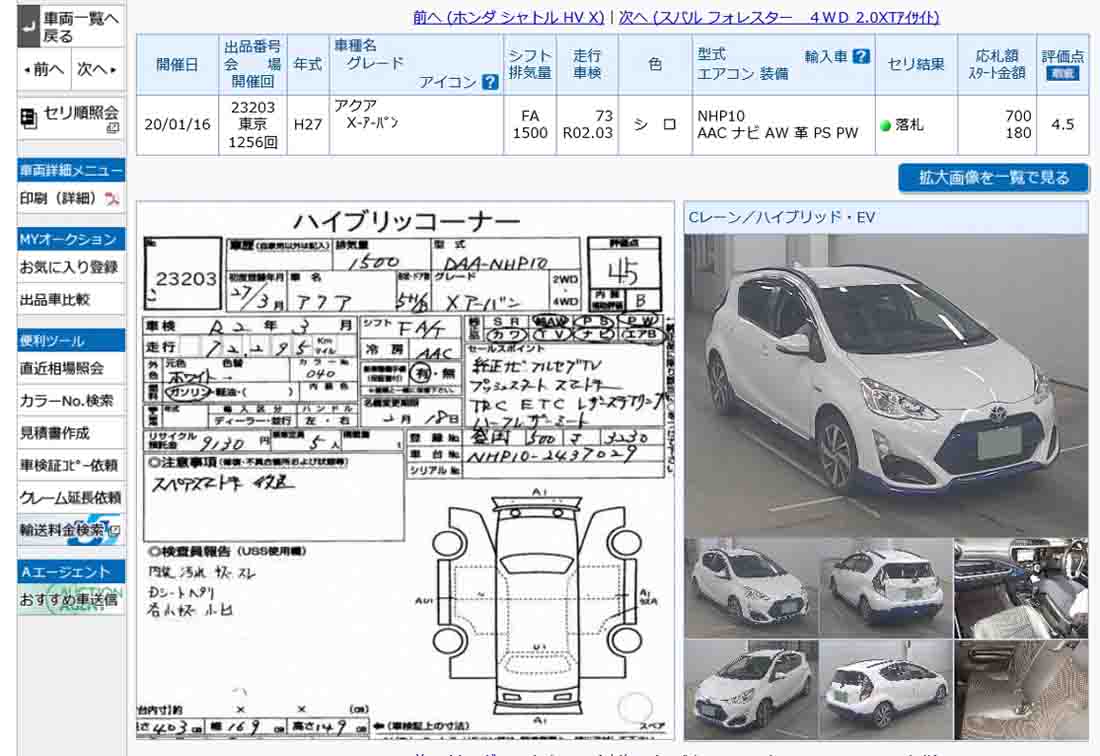Click おすすめ車送信 under Aエージェント
1100x756 pixels.
[71, 600]
